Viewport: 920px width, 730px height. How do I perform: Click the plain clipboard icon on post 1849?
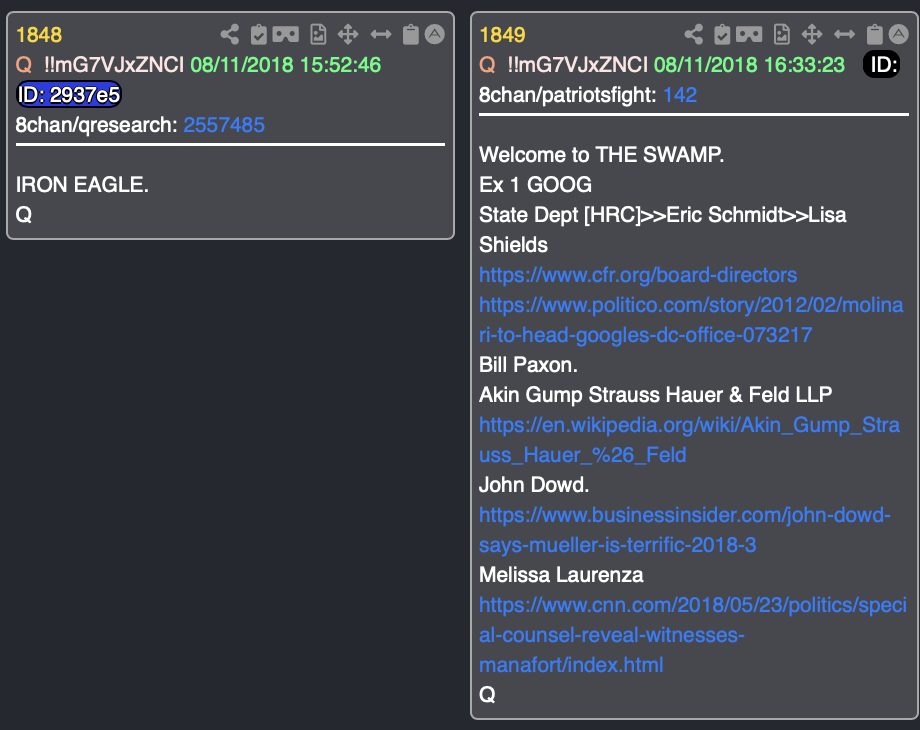[875, 35]
